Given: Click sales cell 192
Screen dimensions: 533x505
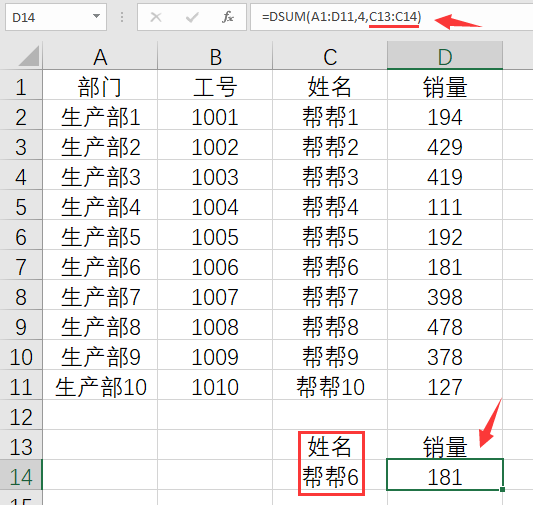Looking at the screenshot, I should (445, 235).
